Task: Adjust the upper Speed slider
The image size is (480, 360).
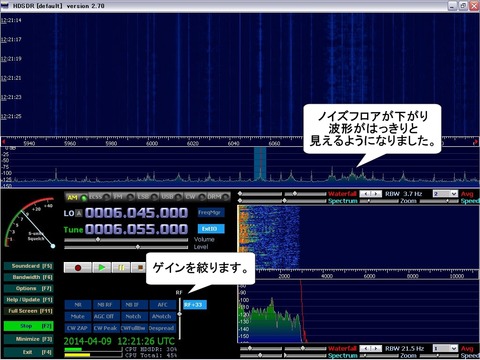Action: tap(439, 201)
